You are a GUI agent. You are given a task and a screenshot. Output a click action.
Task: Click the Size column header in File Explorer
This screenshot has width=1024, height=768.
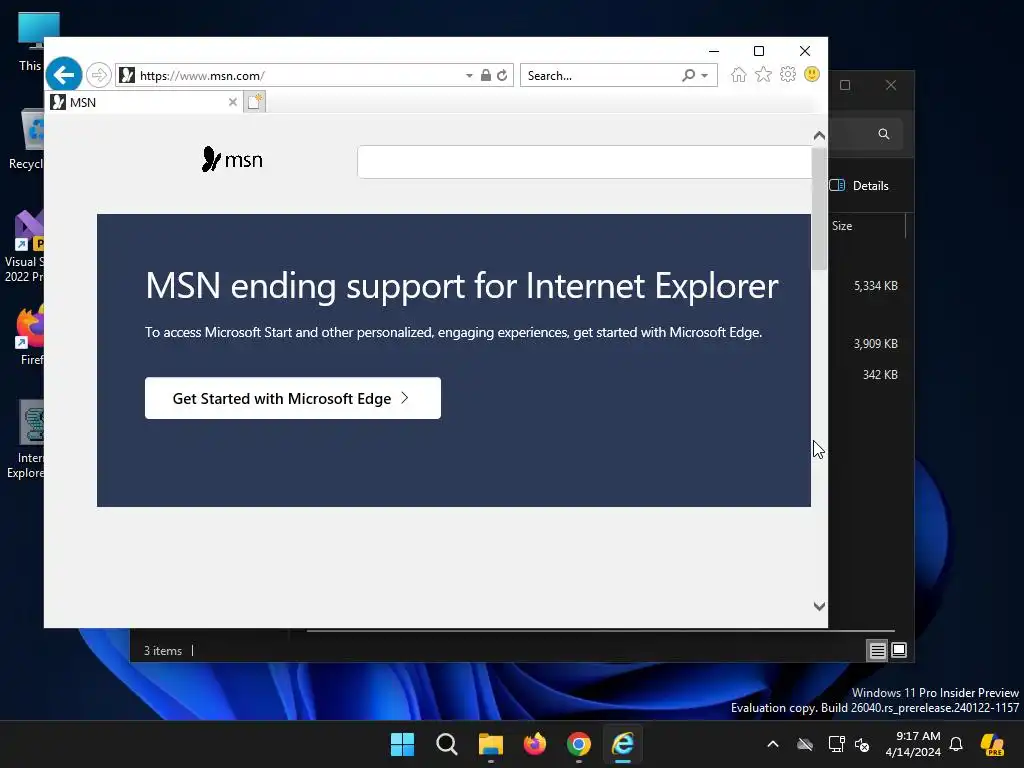click(x=842, y=226)
